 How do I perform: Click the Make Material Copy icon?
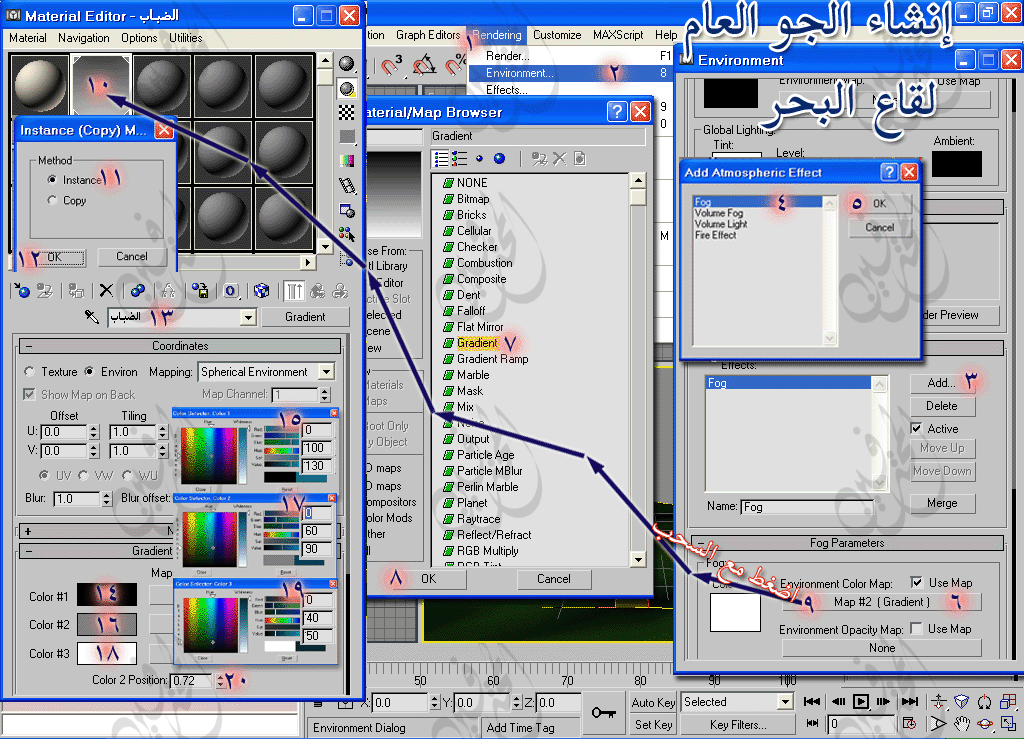pos(138,291)
